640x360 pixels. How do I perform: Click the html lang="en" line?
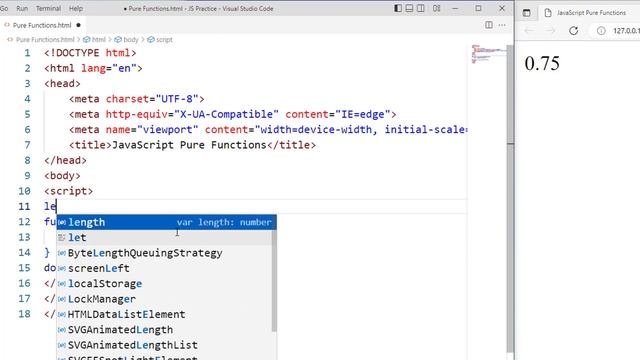[x=93, y=68]
